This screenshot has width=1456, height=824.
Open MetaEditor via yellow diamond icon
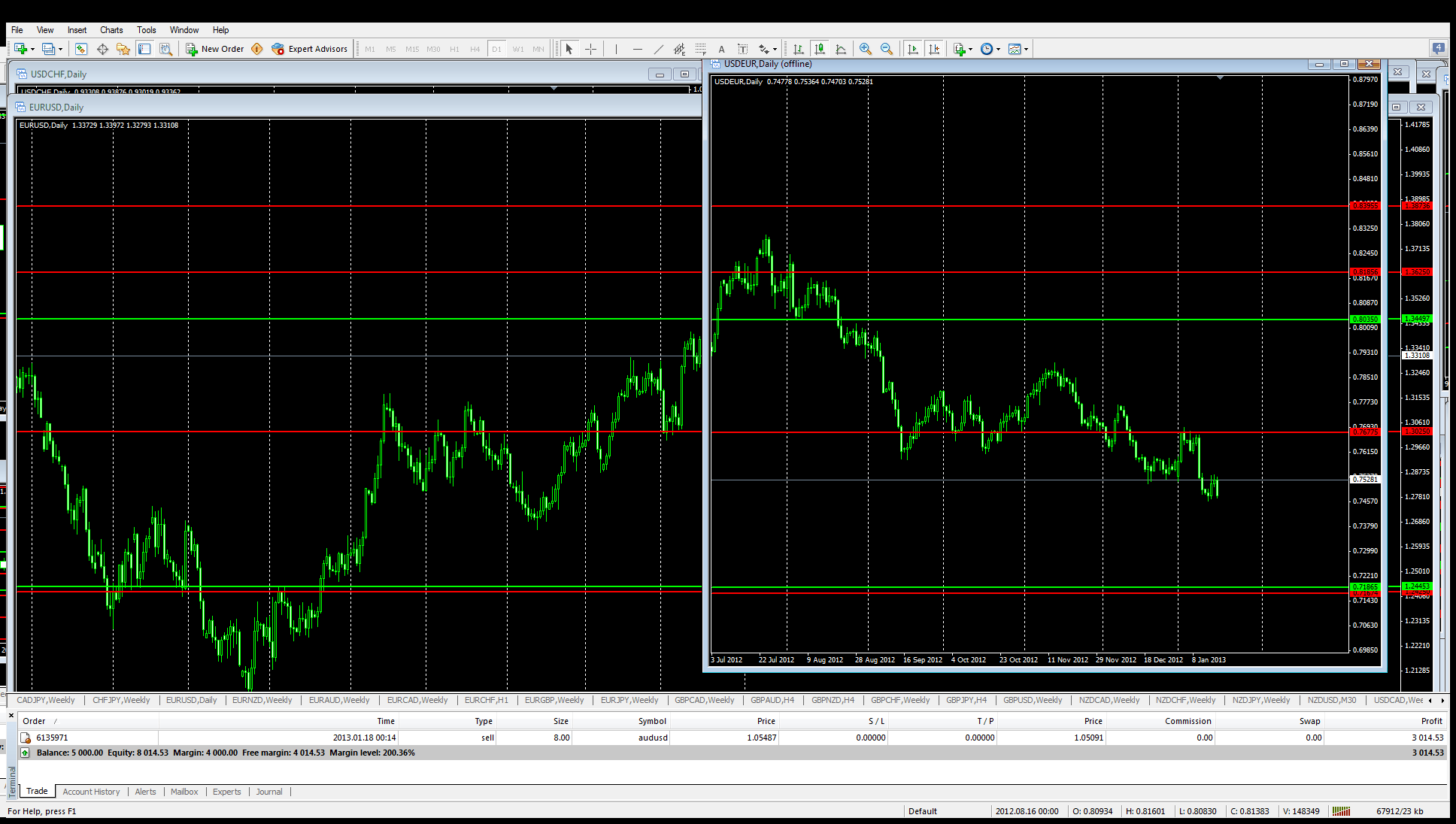(257, 49)
